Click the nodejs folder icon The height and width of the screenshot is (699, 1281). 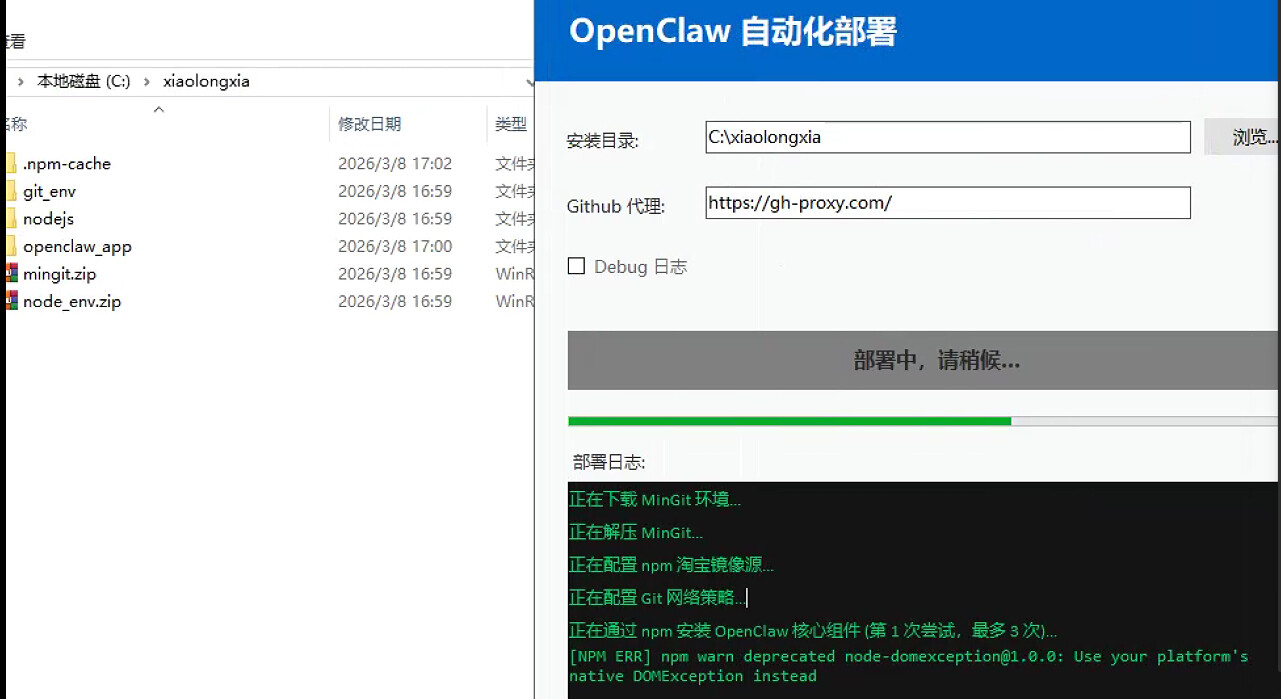(11, 219)
